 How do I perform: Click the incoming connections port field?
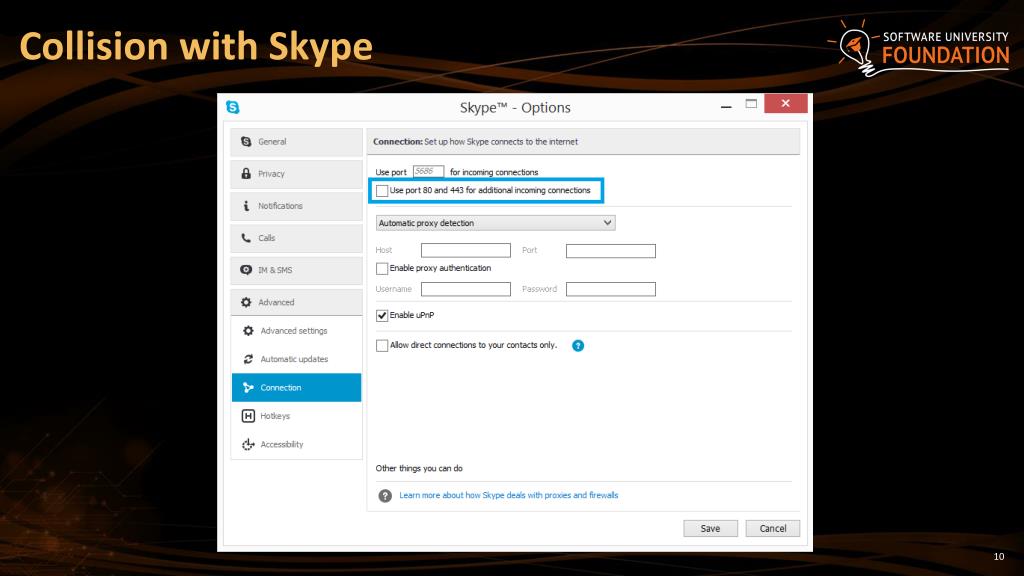[x=428, y=172]
